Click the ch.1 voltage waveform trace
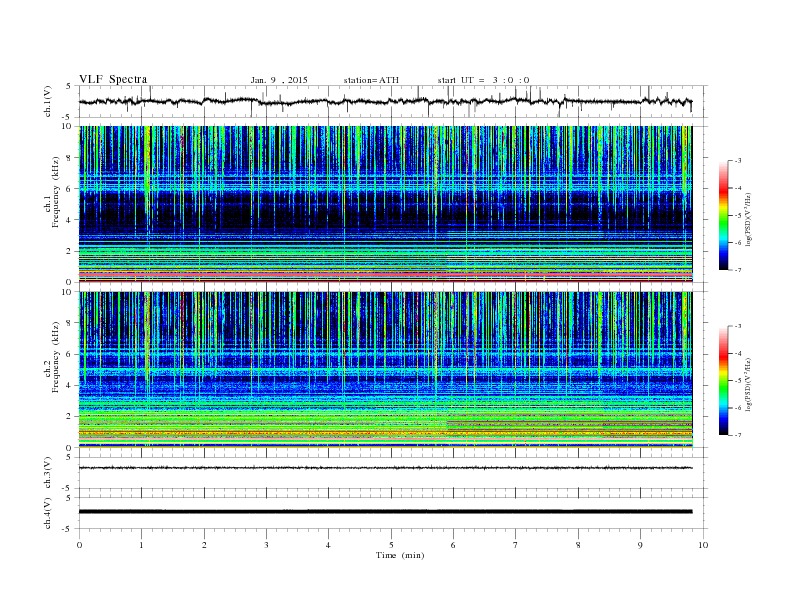Viewport: 792px width, 612px height. click(x=385, y=101)
